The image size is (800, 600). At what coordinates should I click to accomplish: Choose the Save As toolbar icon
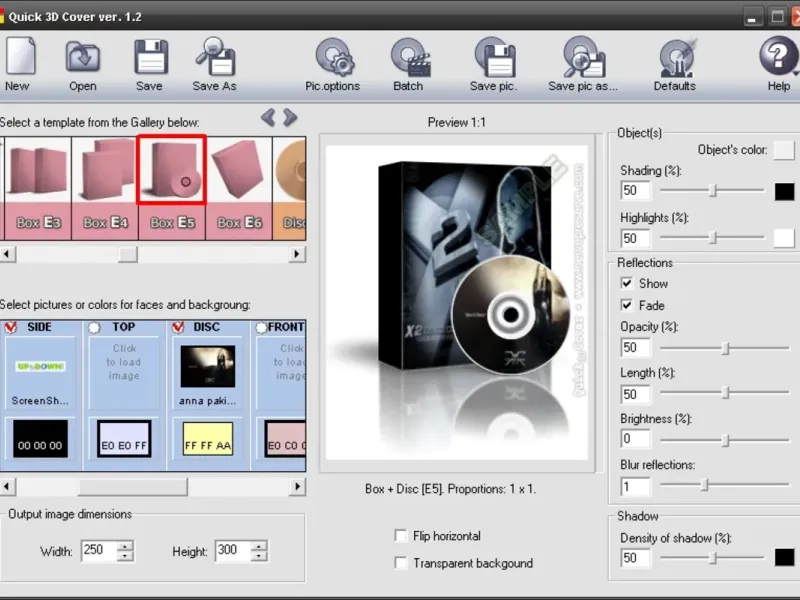[x=215, y=56]
